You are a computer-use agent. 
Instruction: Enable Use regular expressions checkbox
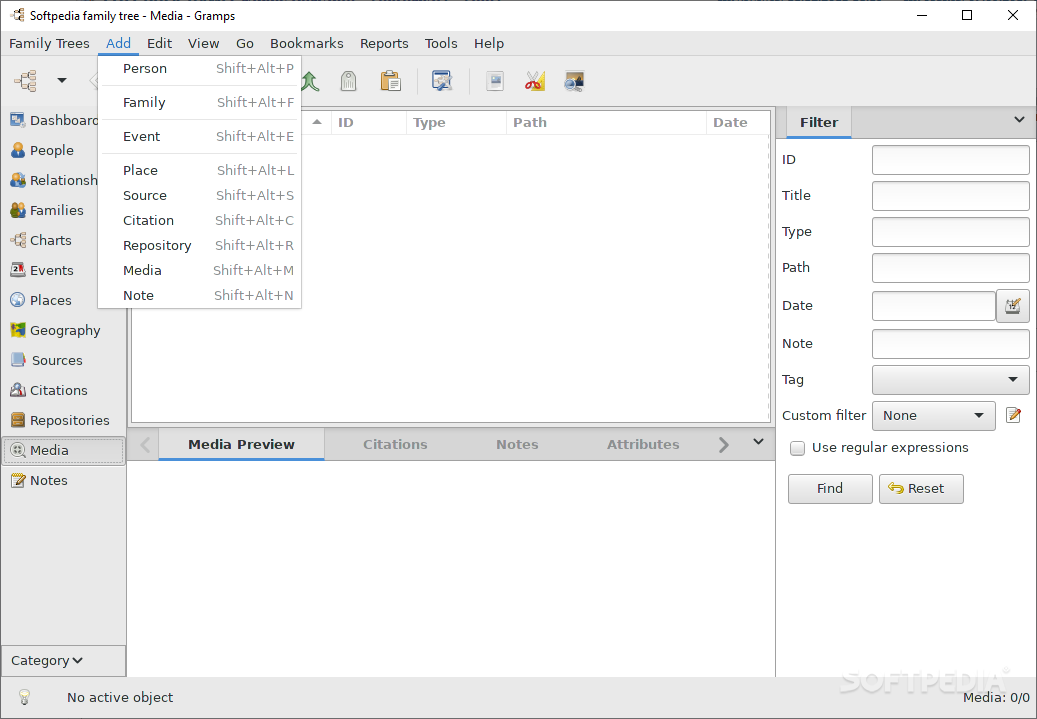pyautogui.click(x=798, y=448)
